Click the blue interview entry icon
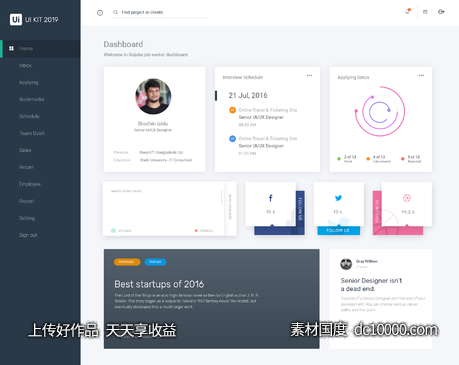The width and height of the screenshot is (459, 365). point(232,139)
